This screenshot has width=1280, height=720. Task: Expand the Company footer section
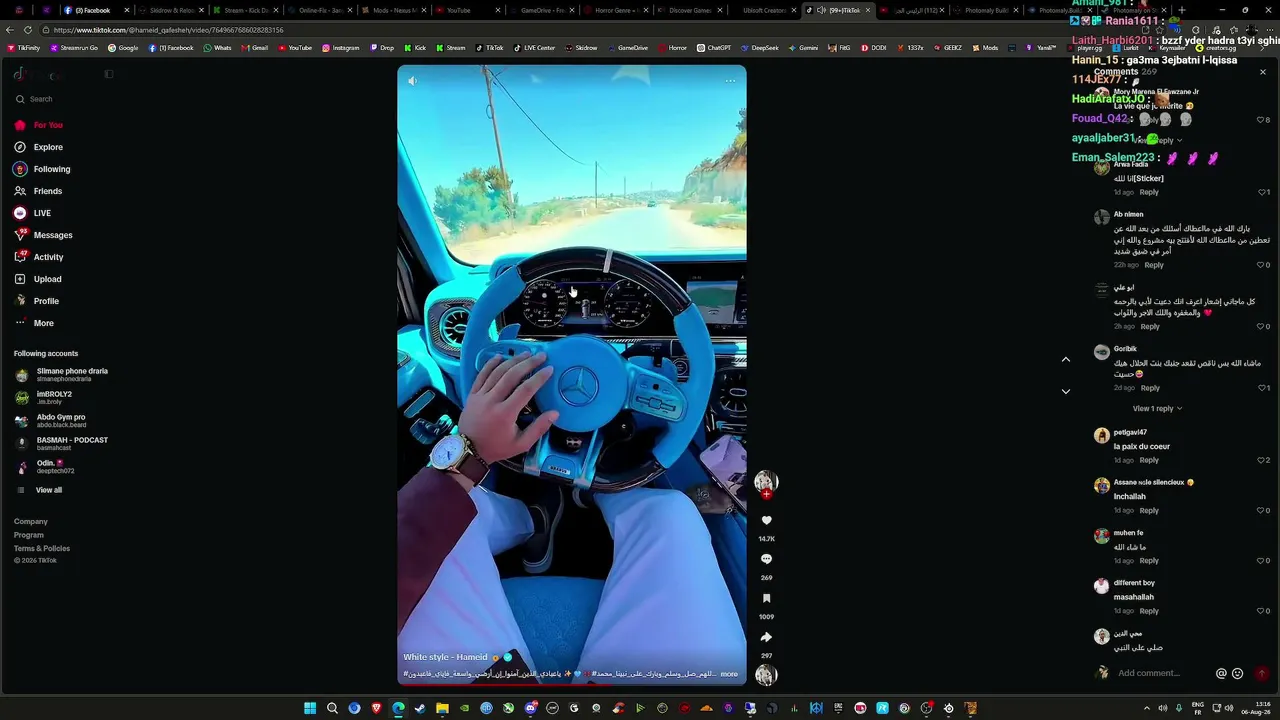point(31,521)
